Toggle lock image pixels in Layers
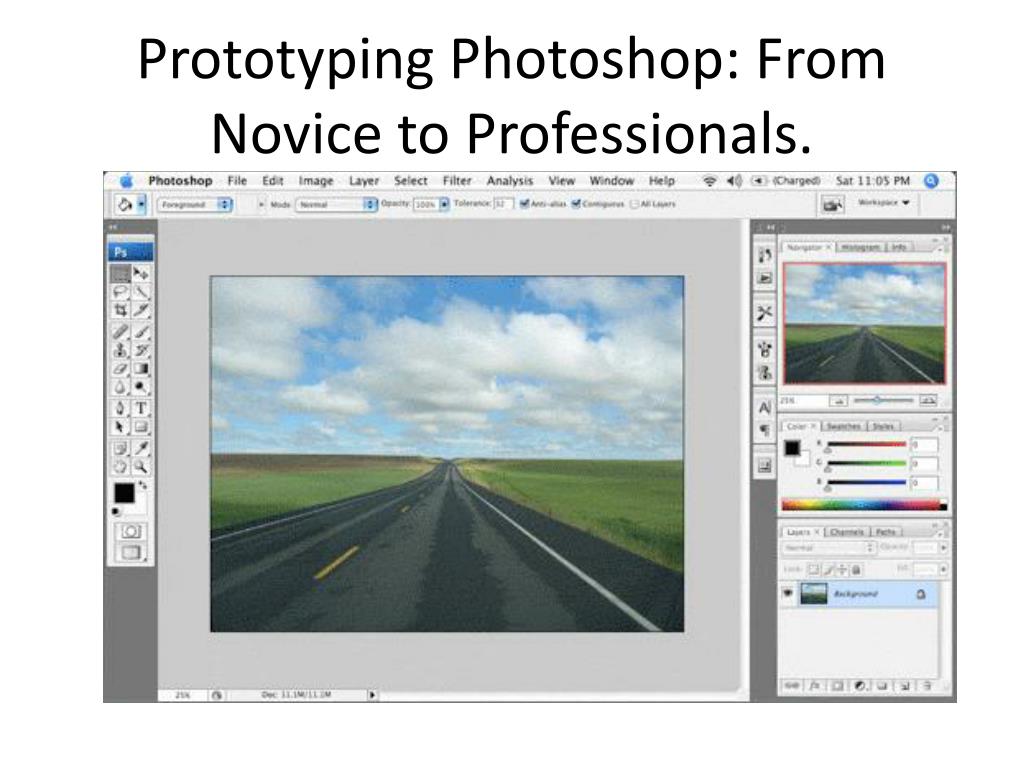The height and width of the screenshot is (768, 1024). pos(828,569)
